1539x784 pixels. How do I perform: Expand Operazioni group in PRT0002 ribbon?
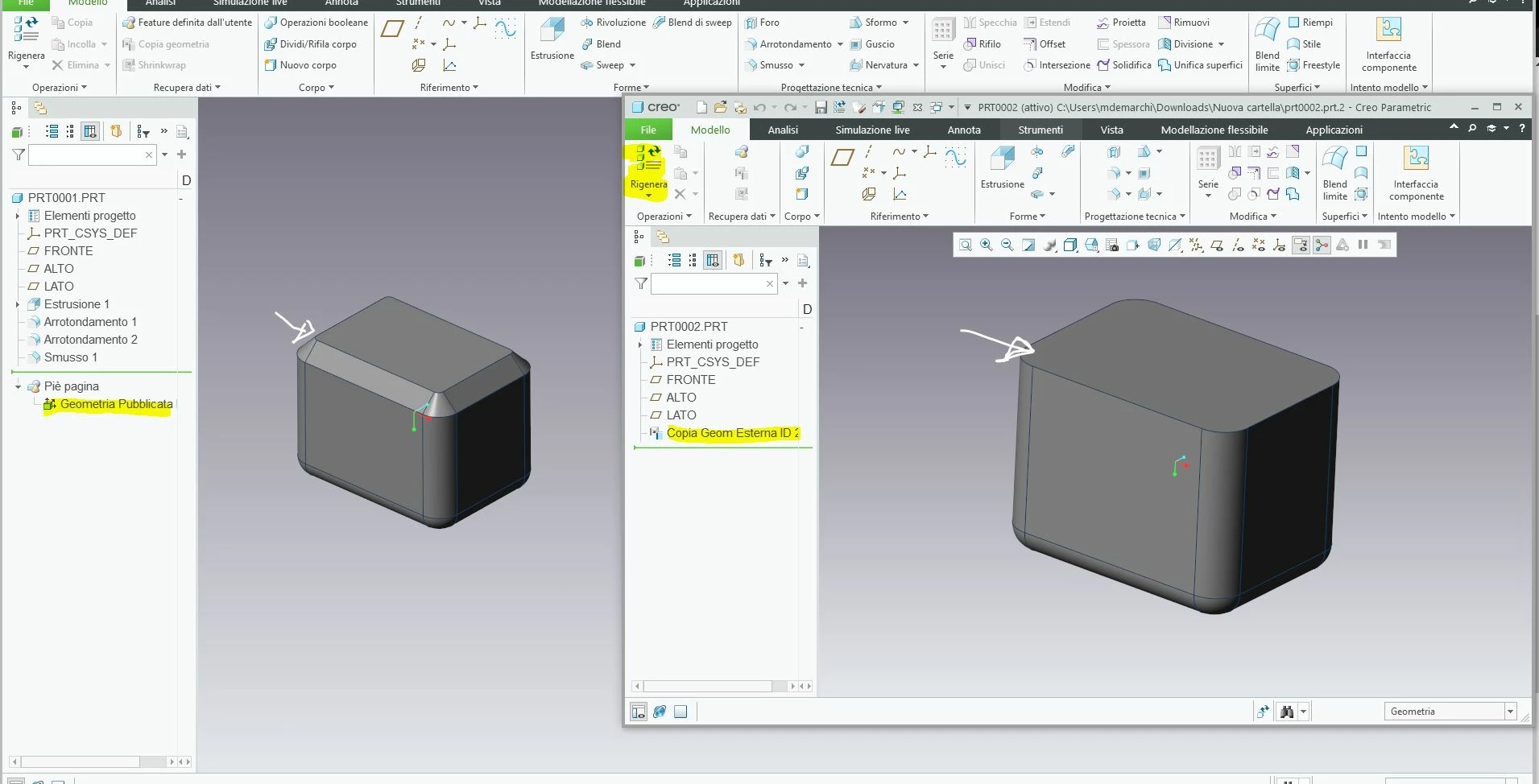[664, 217]
